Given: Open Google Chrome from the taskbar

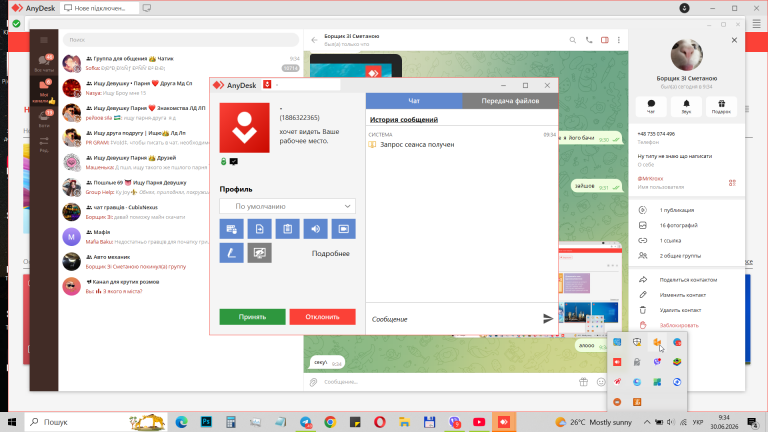Looking at the screenshot, I should 330,422.
